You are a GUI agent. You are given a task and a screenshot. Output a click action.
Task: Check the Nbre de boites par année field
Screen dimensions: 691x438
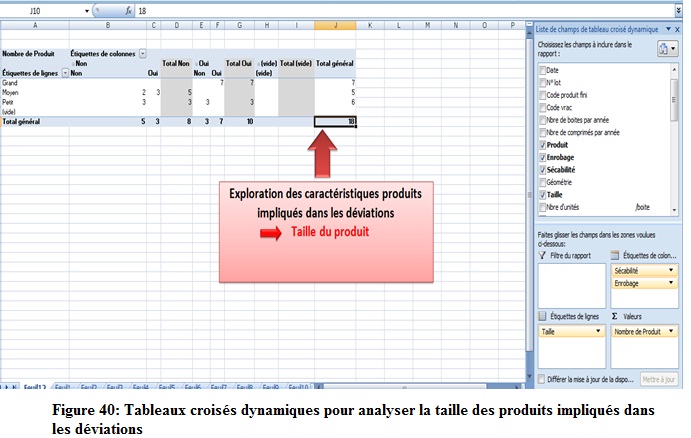(542, 120)
